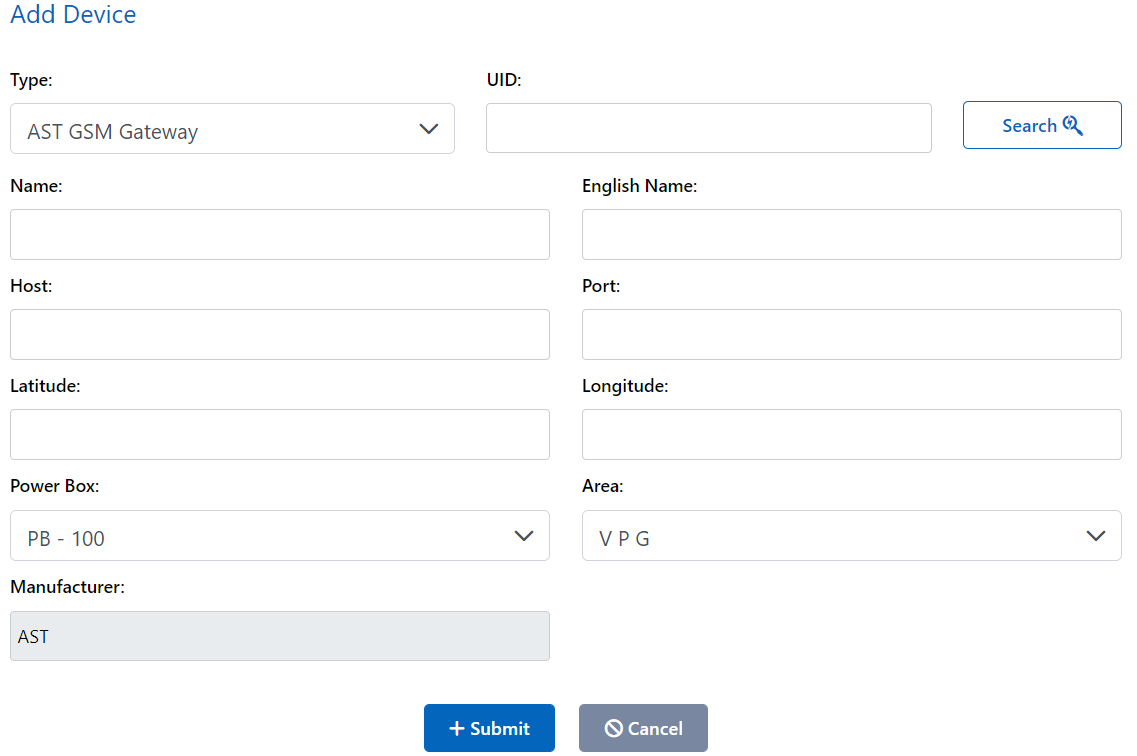The height and width of the screenshot is (756, 1137).
Task: Focus the Port input field
Action: tap(851, 334)
